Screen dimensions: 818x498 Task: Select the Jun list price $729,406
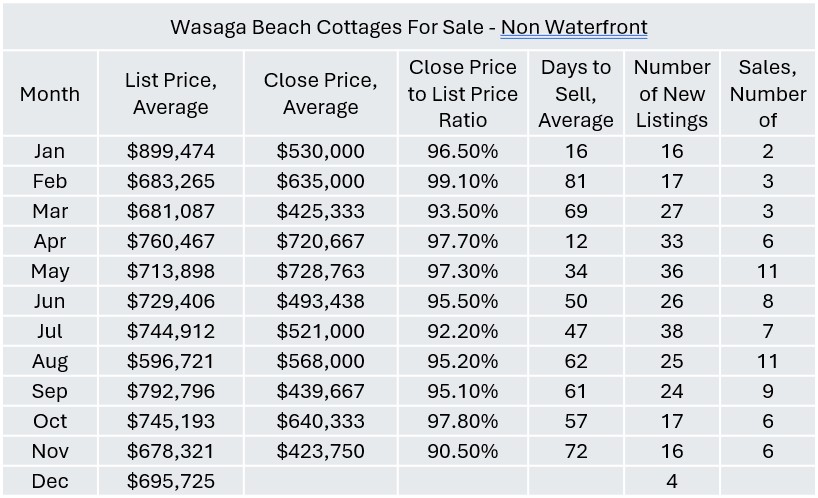[171, 302]
